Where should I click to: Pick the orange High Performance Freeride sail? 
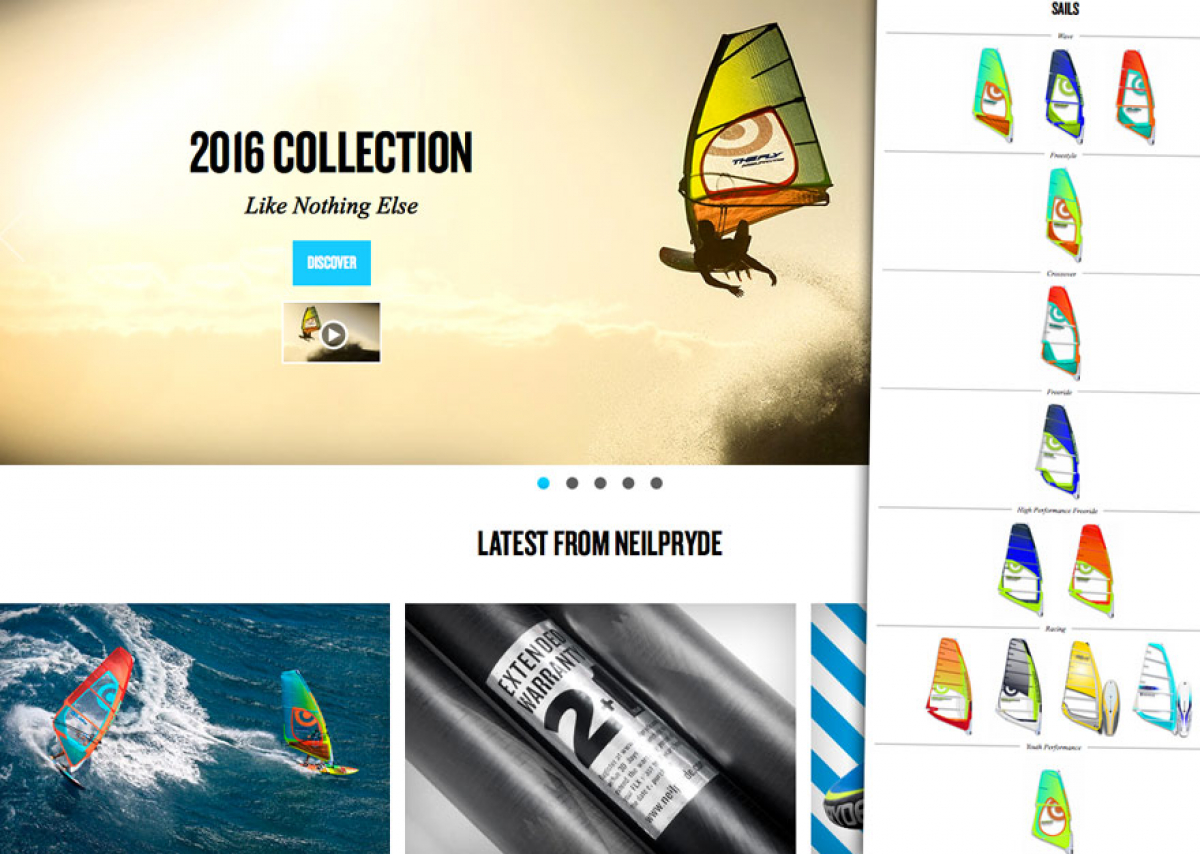pos(1091,570)
